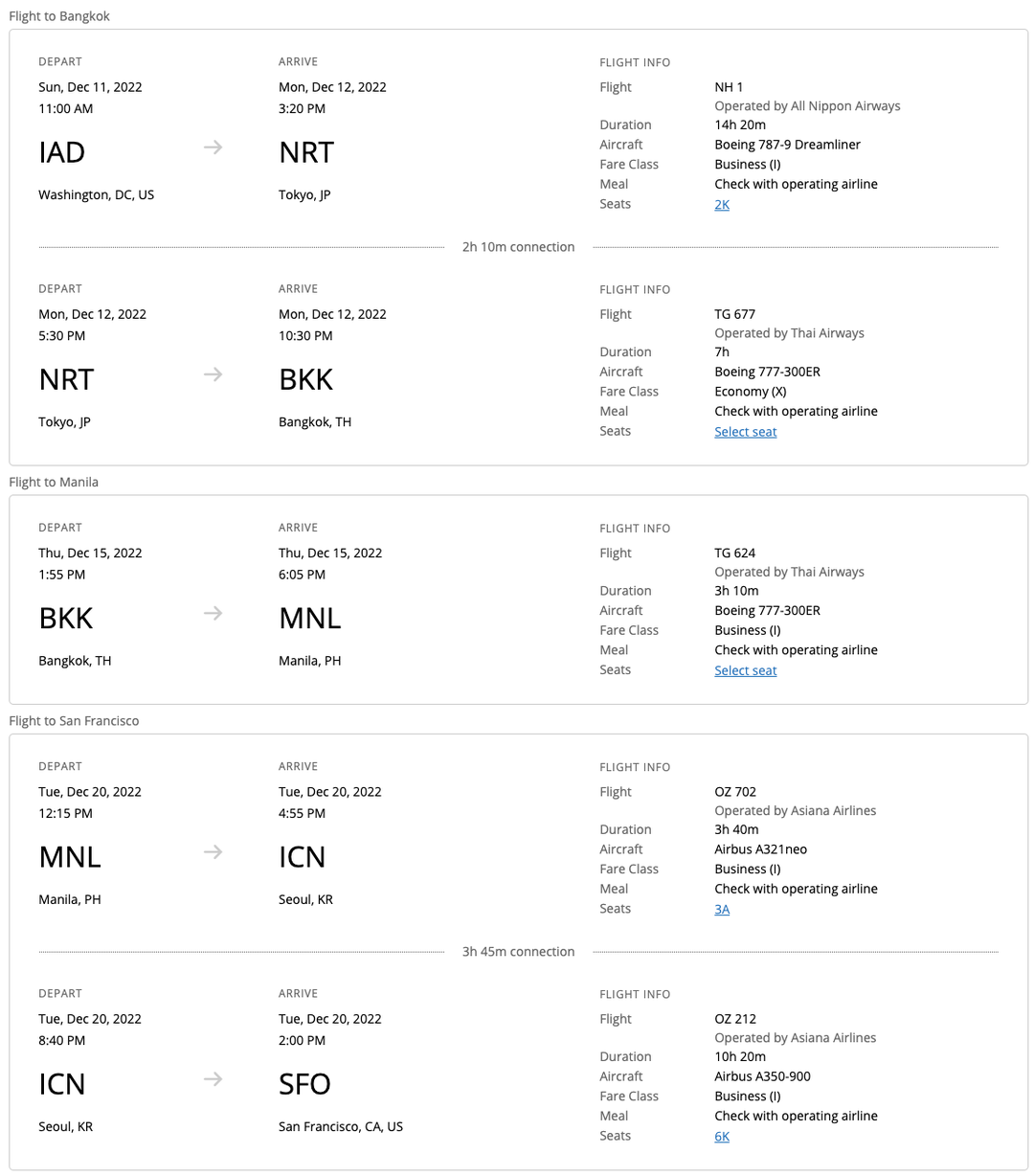1034x1176 pixels.
Task: Click the FLIGHT INFO header for NH 1
Action: coord(635,62)
